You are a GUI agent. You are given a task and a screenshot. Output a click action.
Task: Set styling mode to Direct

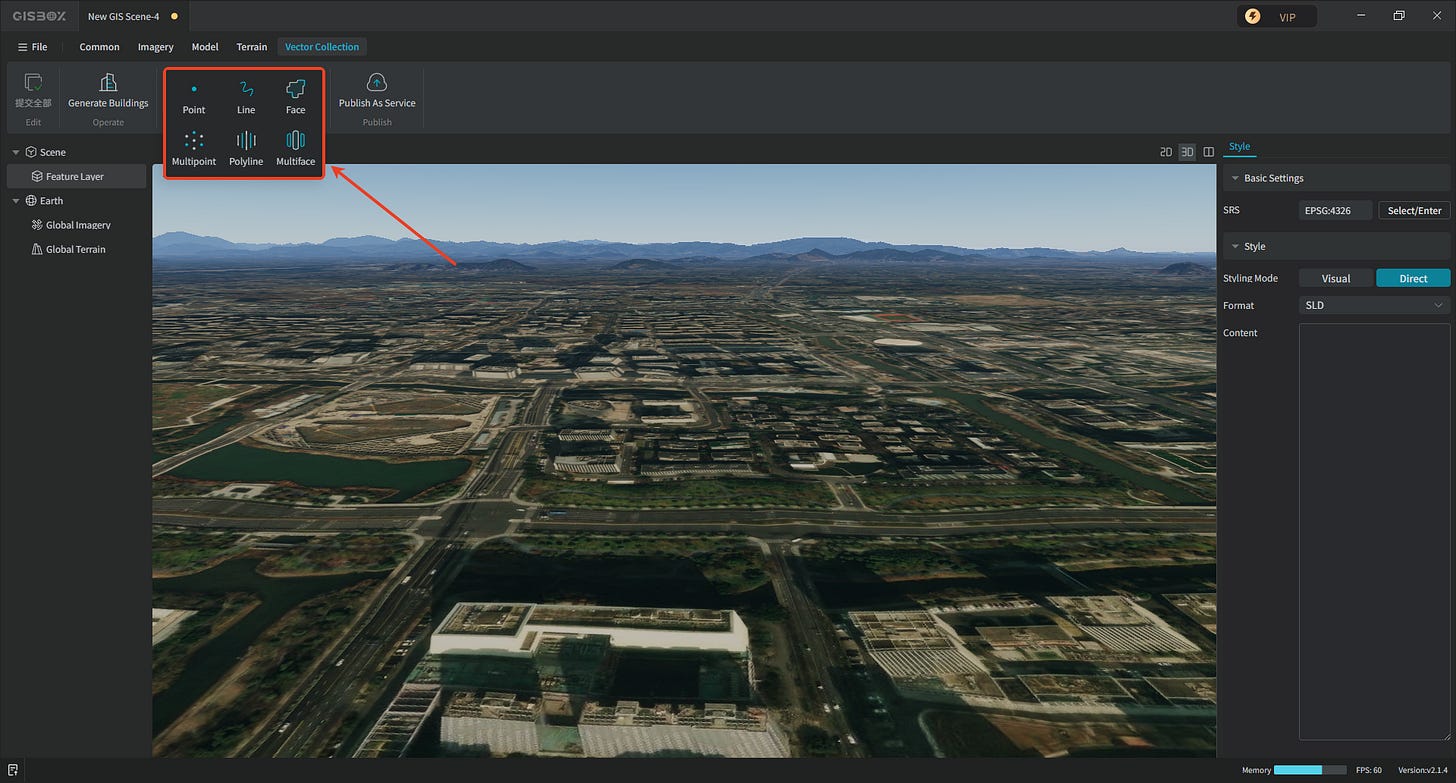point(1413,278)
